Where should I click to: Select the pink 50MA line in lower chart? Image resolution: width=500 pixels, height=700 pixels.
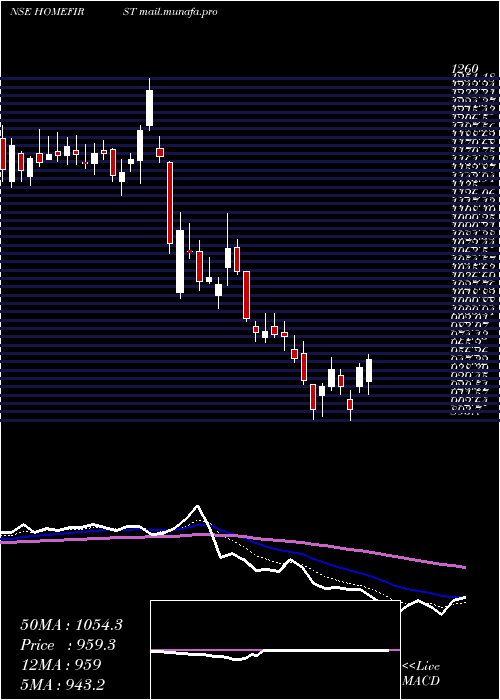click(233, 537)
